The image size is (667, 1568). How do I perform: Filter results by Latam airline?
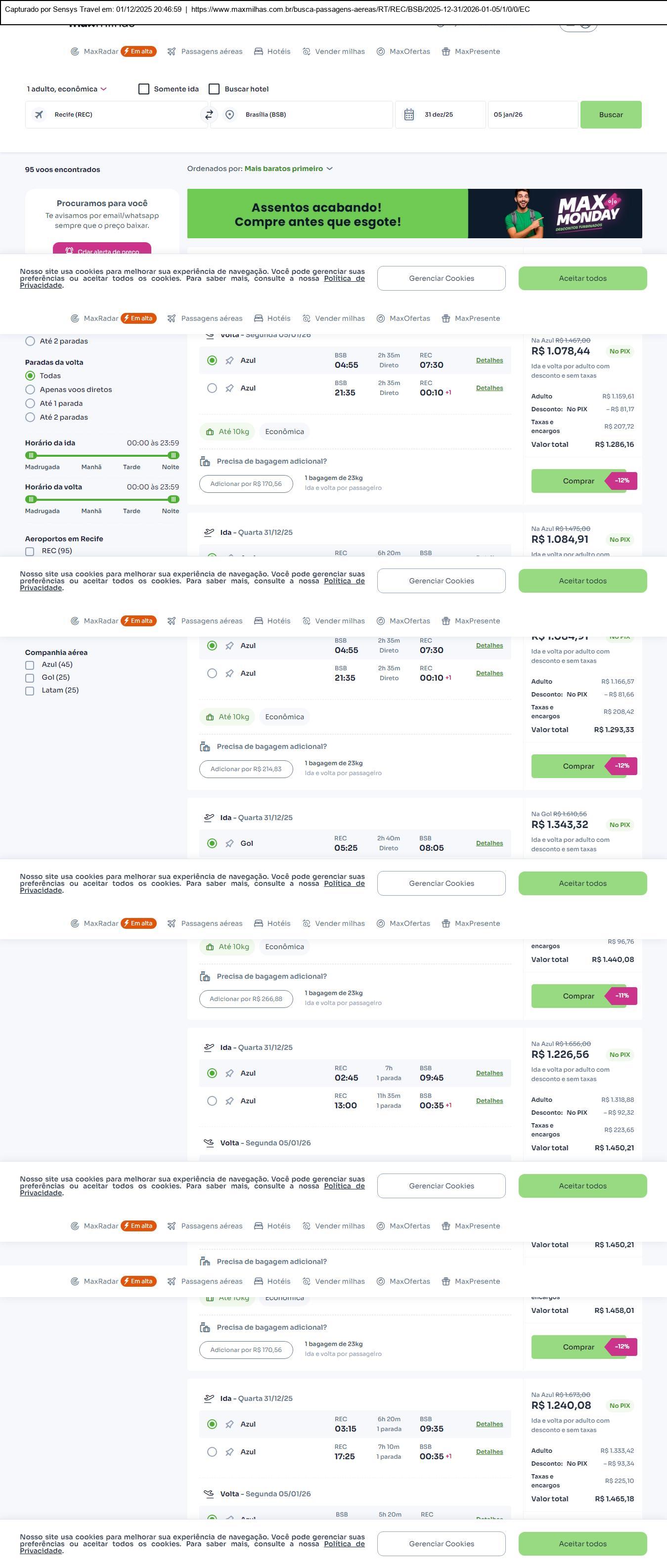pos(30,691)
